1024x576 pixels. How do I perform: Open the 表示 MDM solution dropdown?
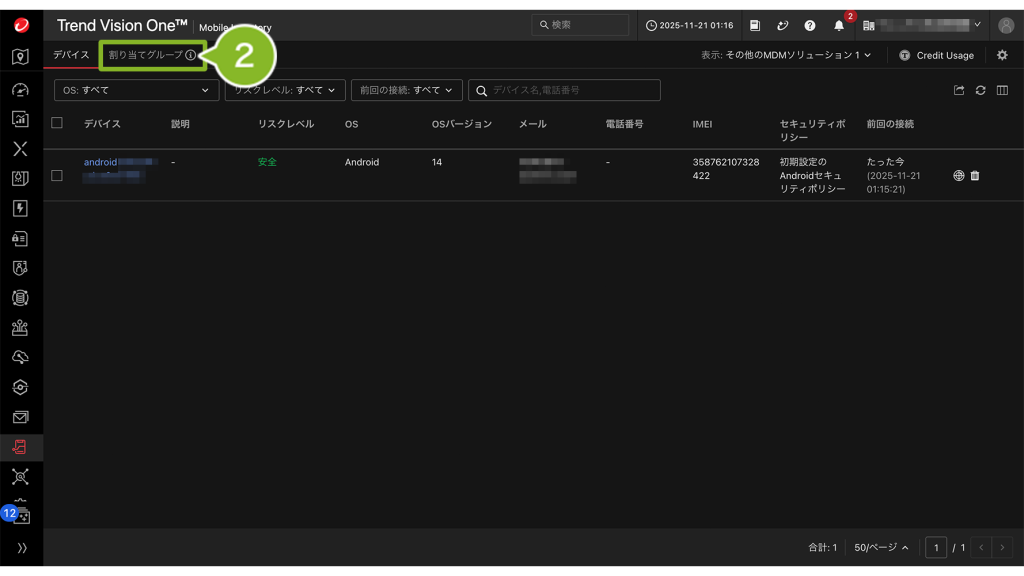786,55
